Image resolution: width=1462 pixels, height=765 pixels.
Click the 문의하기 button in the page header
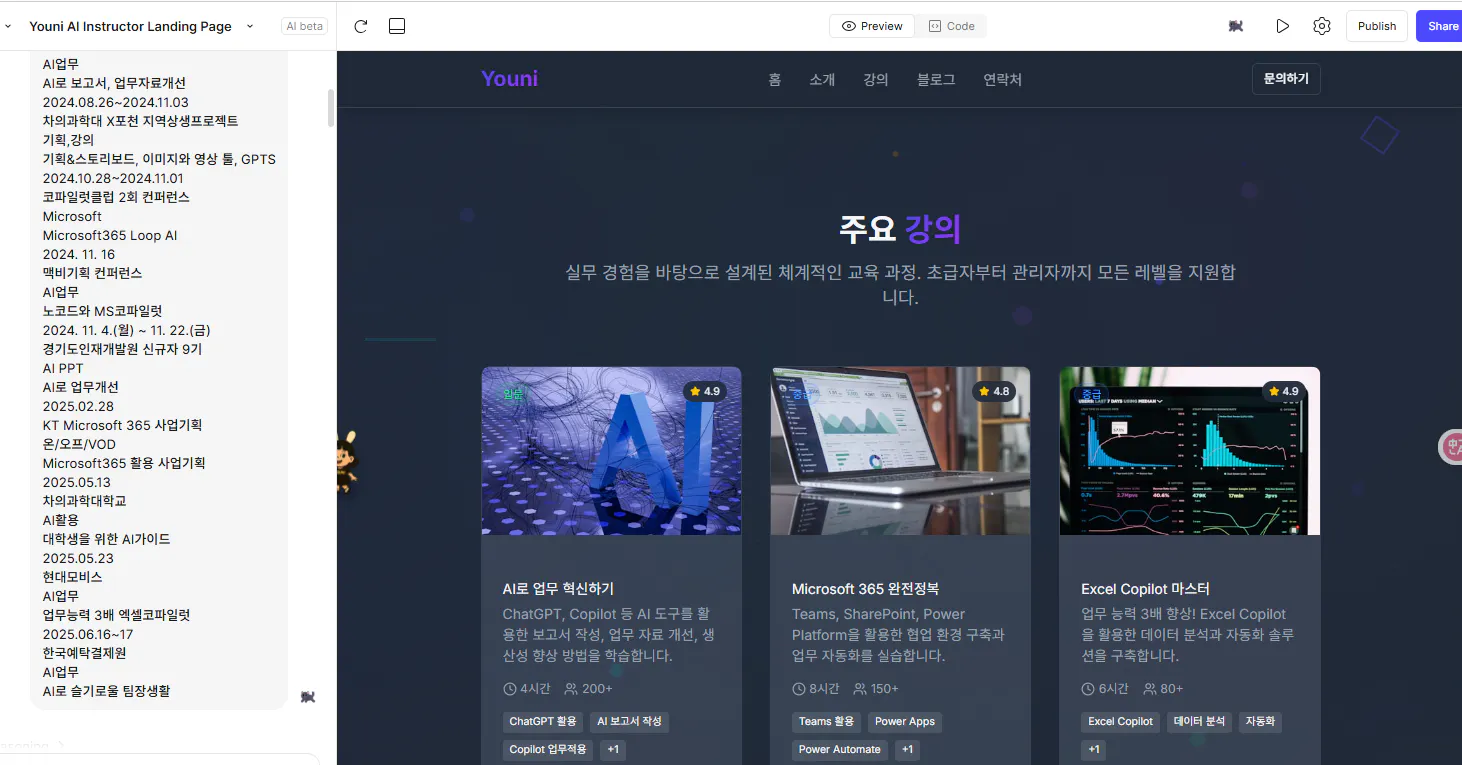1286,78
